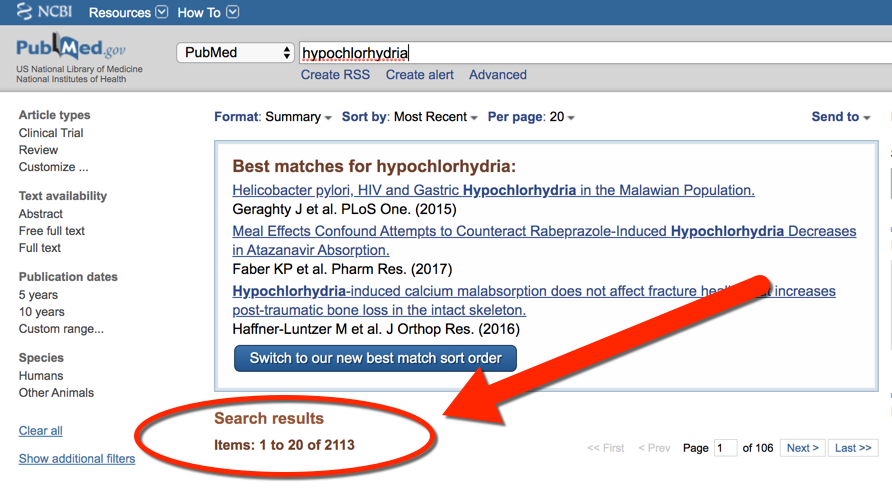The width and height of the screenshot is (892, 491).
Task: Click the Search results heading
Action: coord(269,418)
